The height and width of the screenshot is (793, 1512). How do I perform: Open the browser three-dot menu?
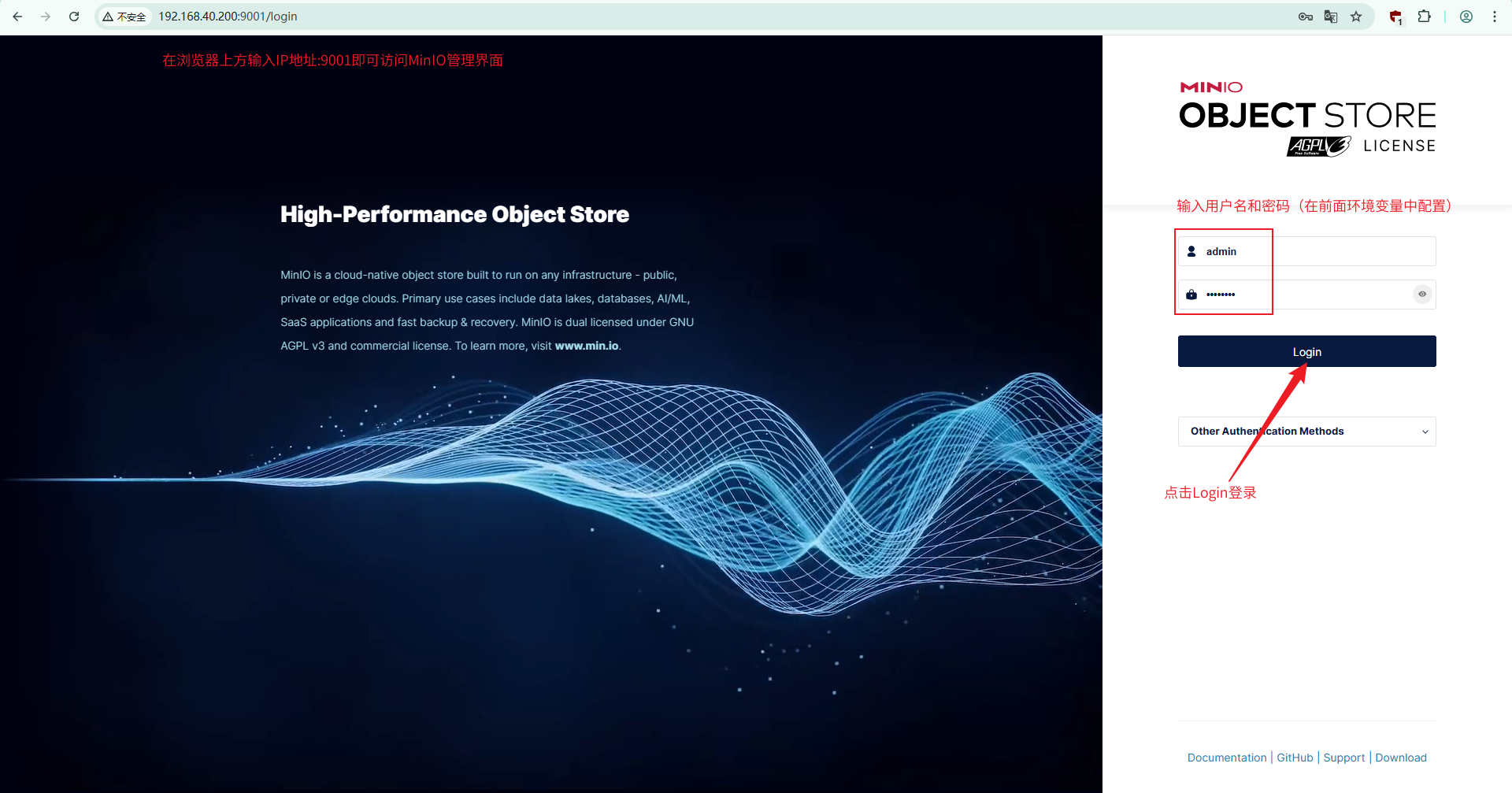pos(1495,17)
